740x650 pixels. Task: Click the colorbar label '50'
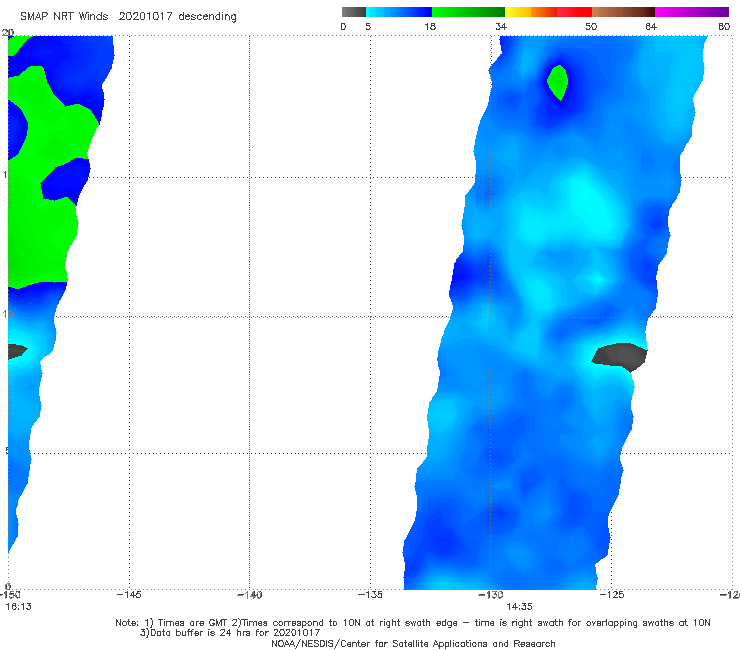(x=591, y=26)
